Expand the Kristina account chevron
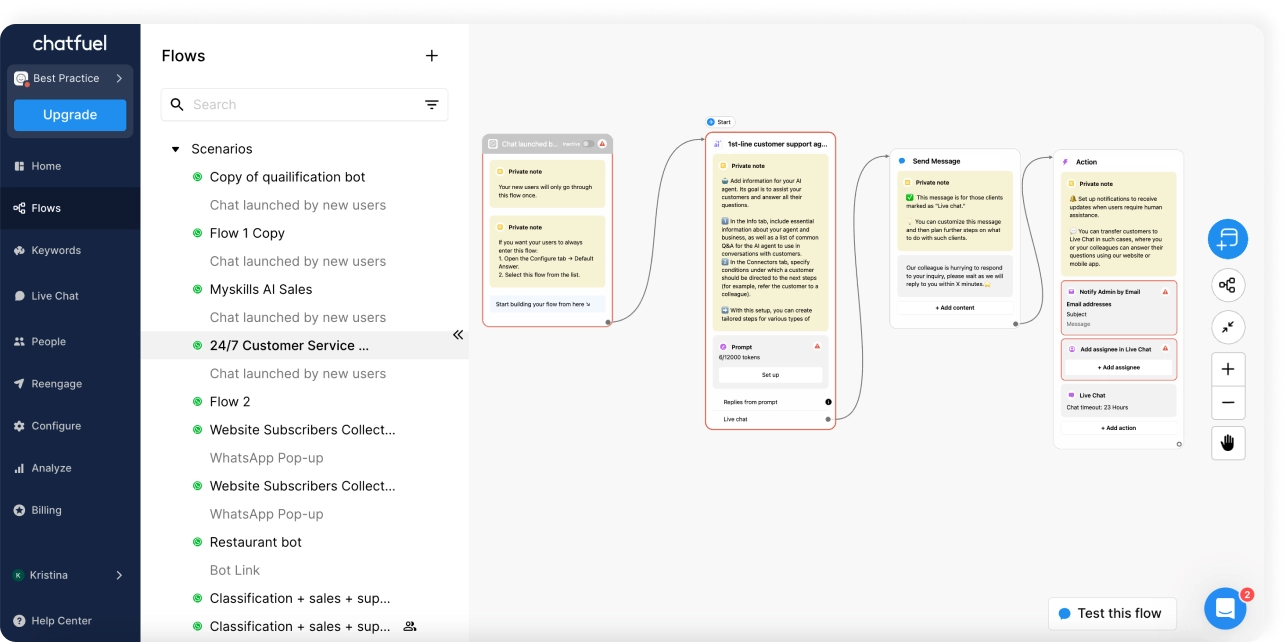The image size is (1288, 642). [118, 575]
